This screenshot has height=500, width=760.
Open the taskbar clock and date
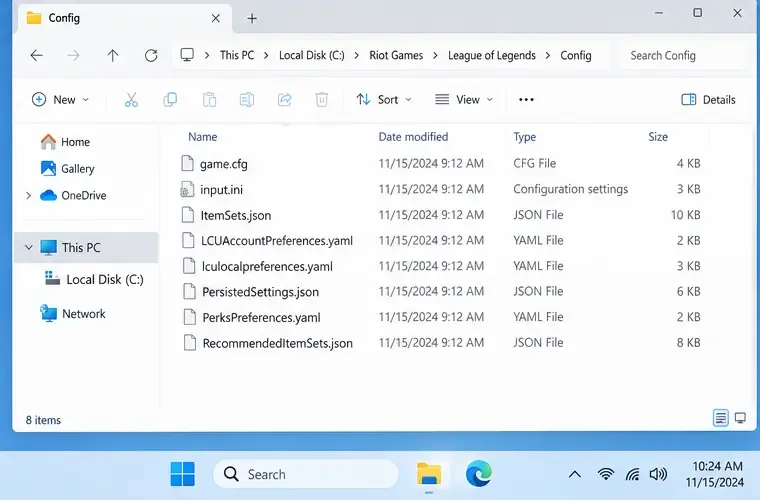(715, 474)
